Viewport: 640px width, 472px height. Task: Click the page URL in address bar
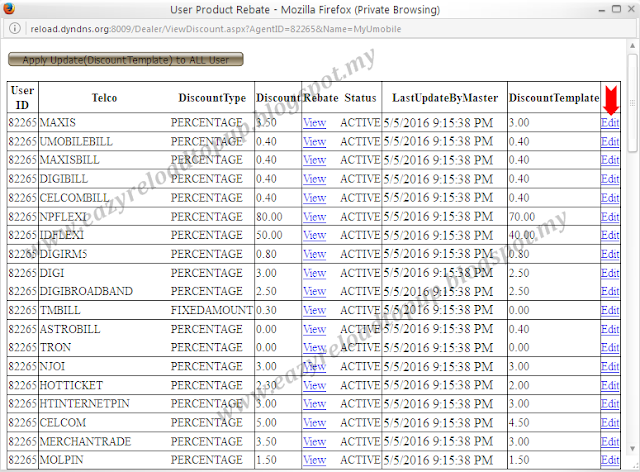[216, 29]
